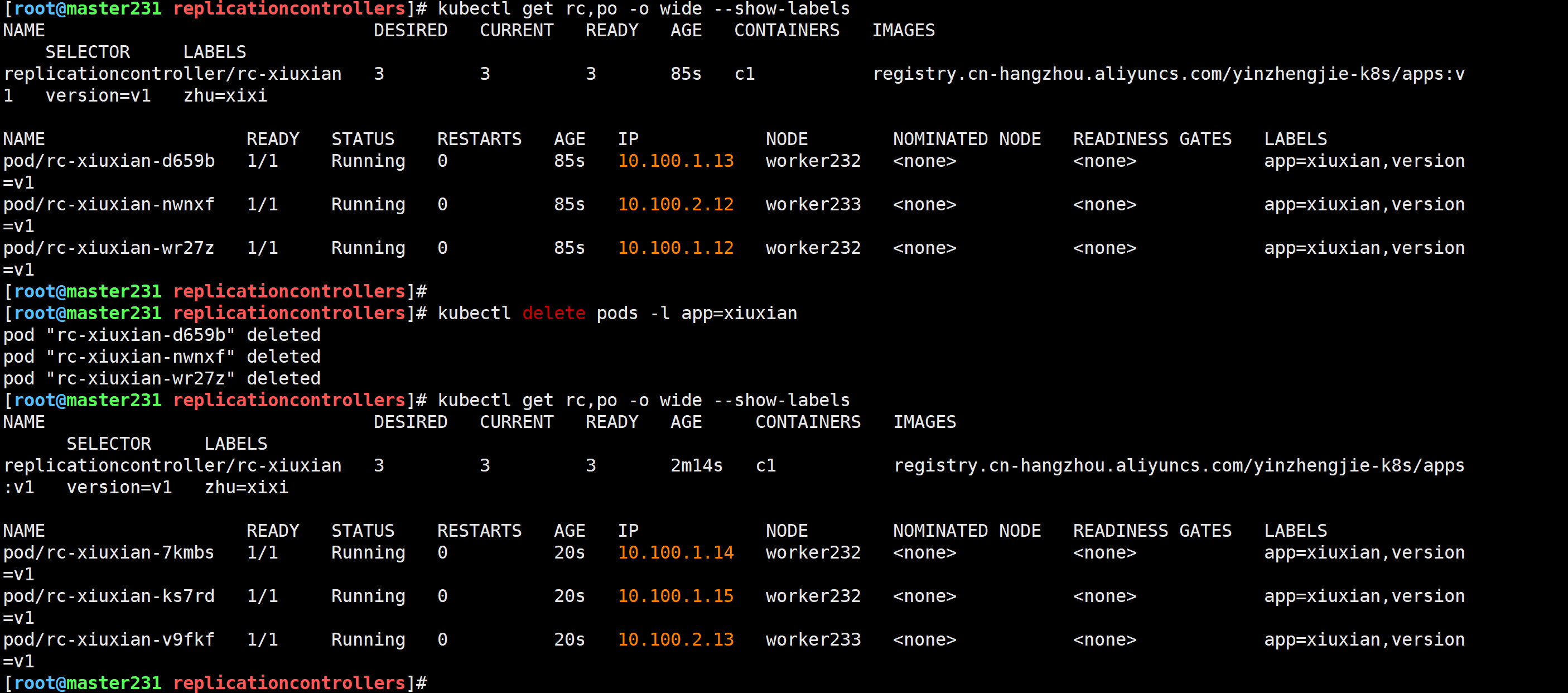
Task: Click the 'zhu=xixi' label in second output
Action: pyautogui.click(x=246, y=487)
